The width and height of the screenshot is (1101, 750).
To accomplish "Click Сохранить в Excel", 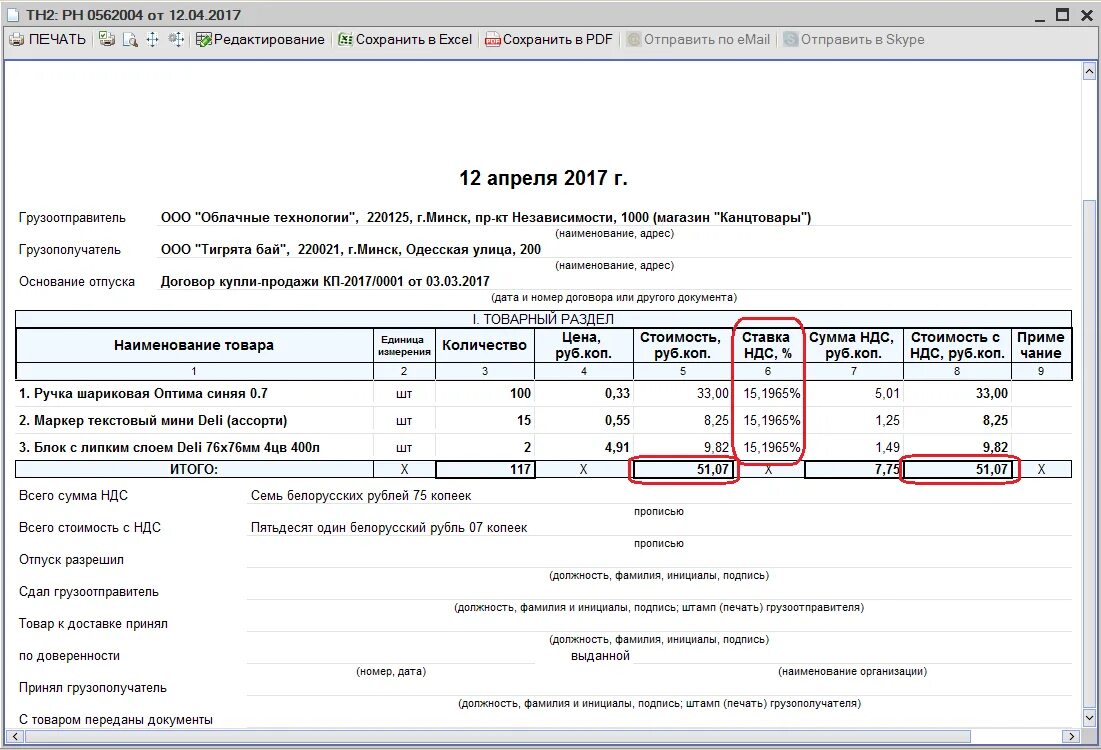I will pyautogui.click(x=404, y=40).
